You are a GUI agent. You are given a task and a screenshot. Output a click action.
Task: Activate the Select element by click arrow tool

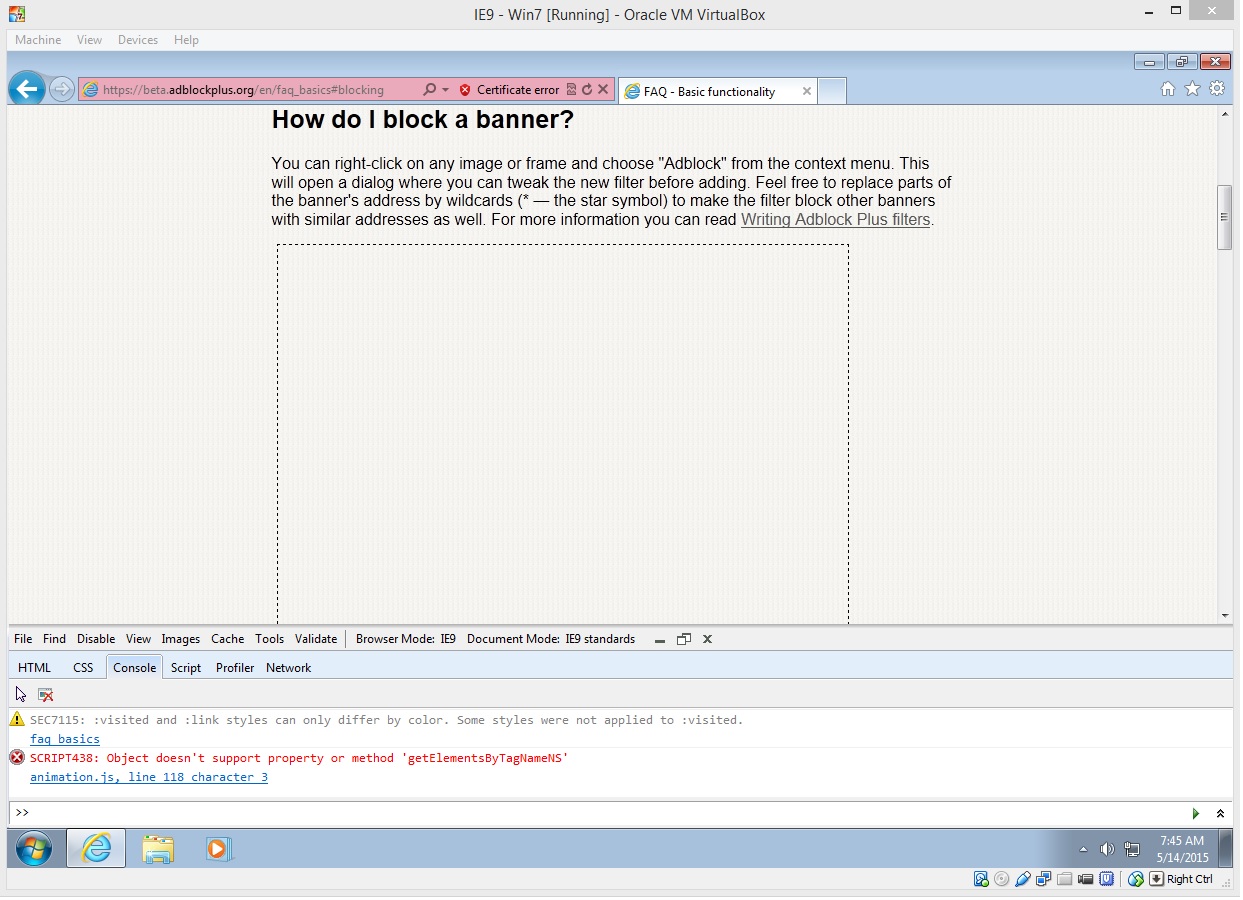pos(21,694)
